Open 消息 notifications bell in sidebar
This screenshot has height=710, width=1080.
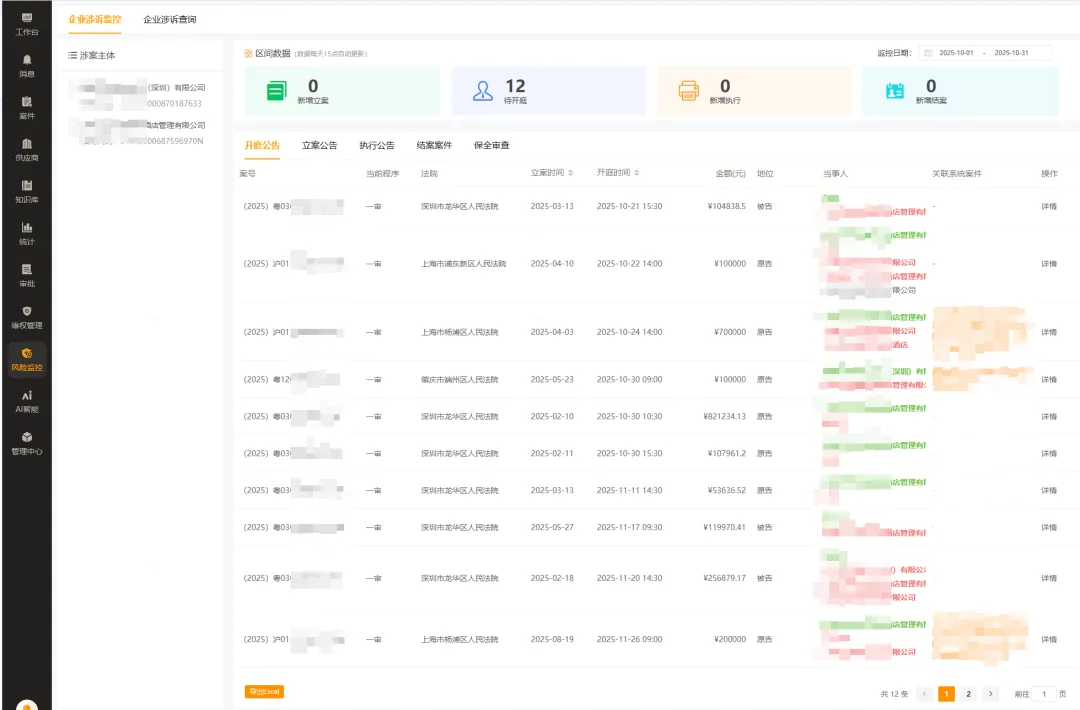pos(26,66)
